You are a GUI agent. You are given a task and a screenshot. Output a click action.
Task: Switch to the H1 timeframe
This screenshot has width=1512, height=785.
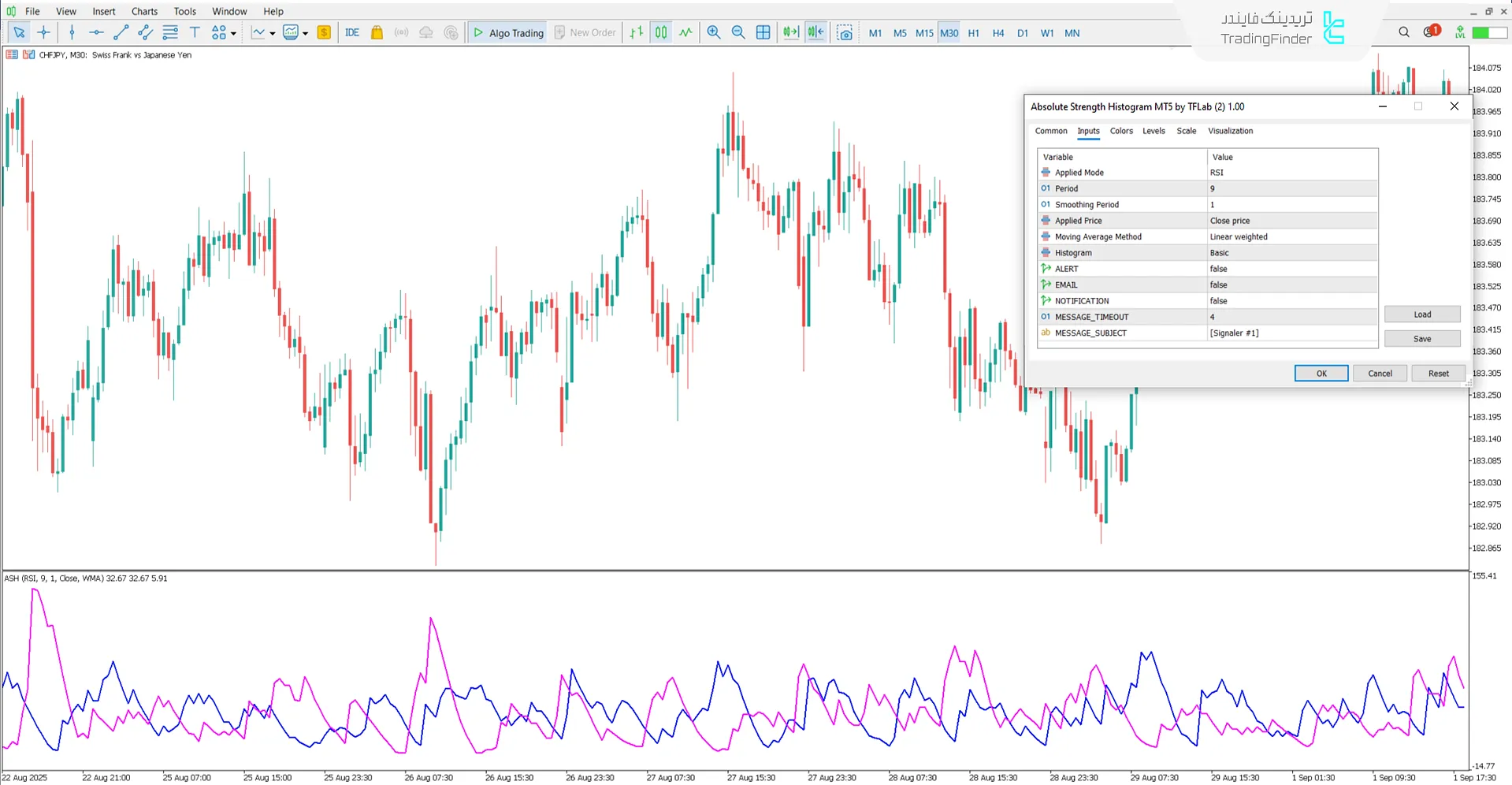click(x=973, y=33)
